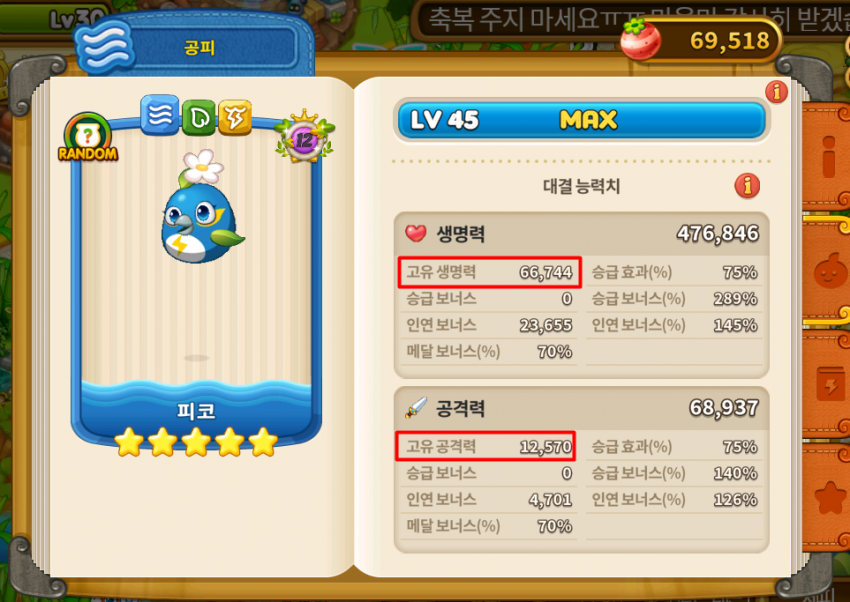850x602 pixels.
Task: Click the 공피 title banner
Action: 200,48
